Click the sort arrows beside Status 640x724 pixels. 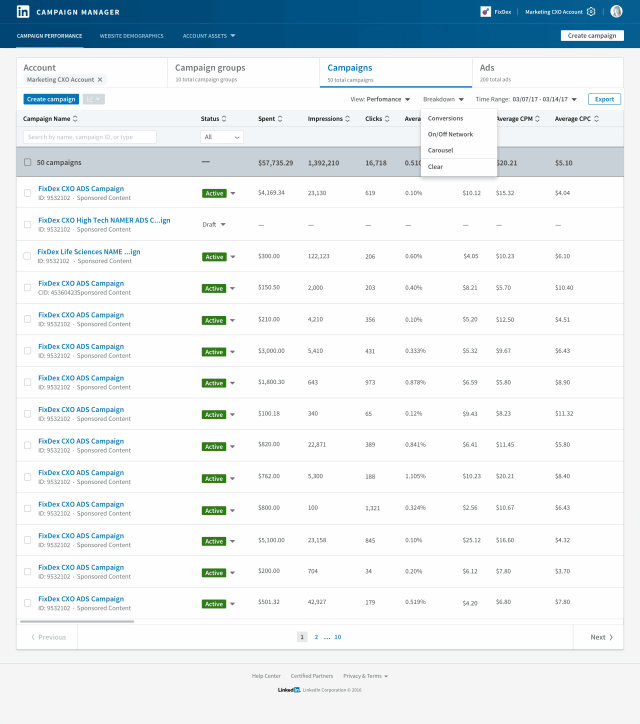224,119
